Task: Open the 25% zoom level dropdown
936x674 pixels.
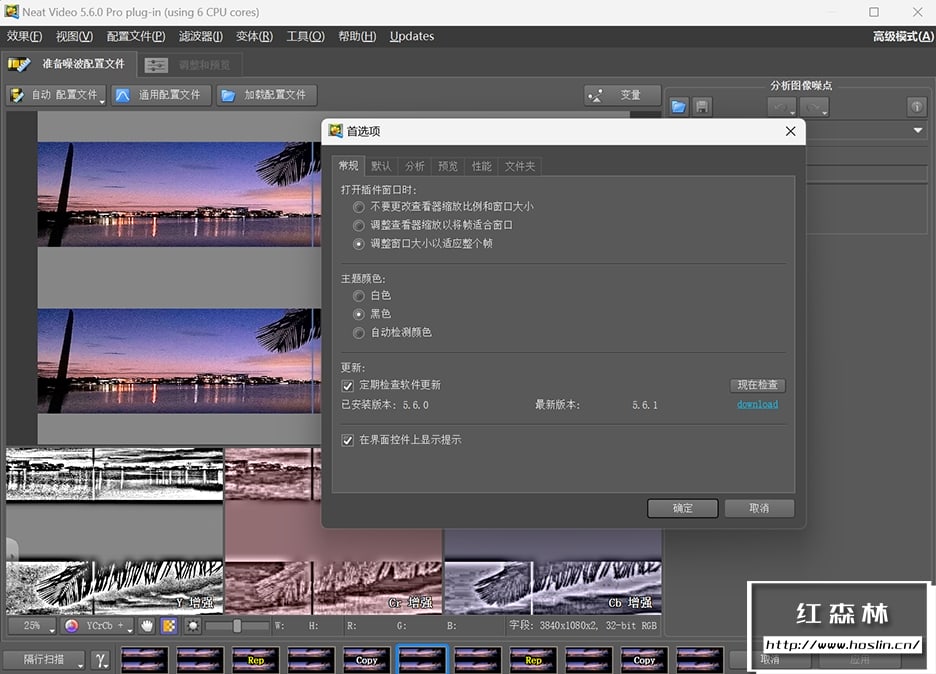Action: [x=32, y=626]
